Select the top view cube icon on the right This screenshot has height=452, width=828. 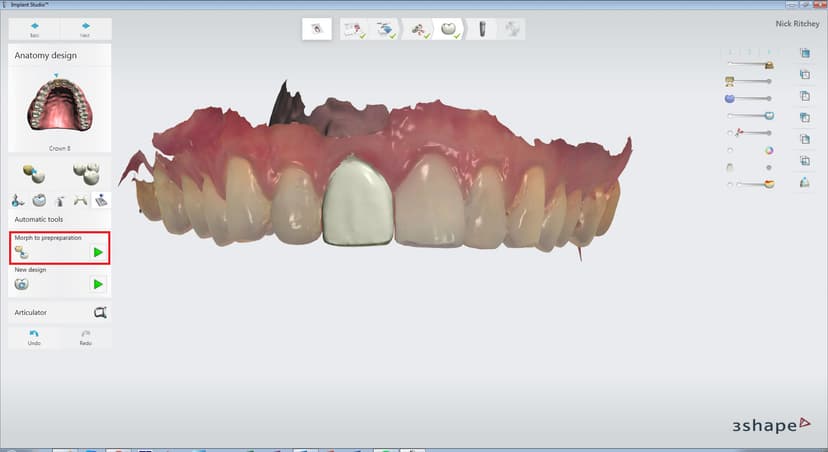click(x=804, y=53)
